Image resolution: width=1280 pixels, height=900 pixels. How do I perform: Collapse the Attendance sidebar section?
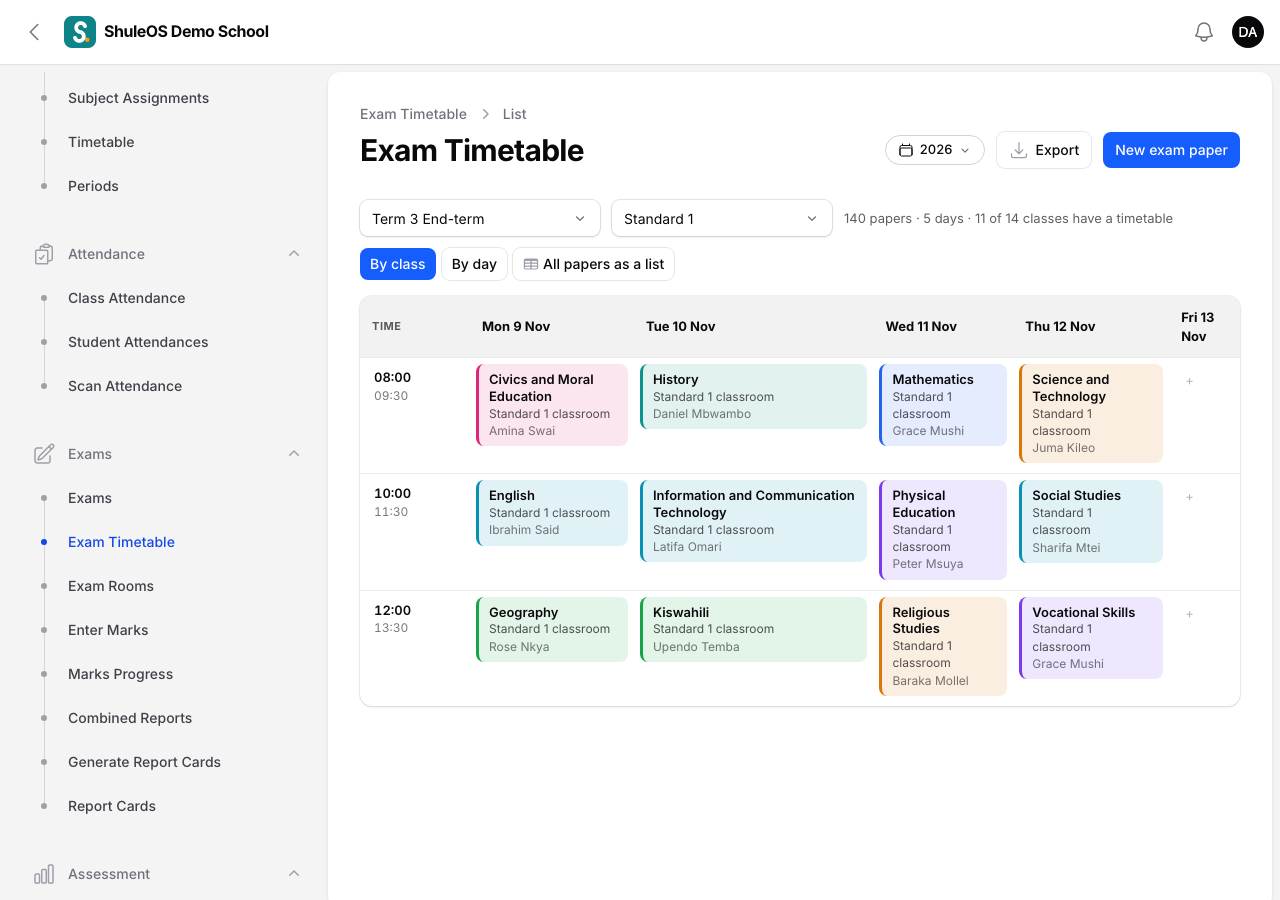click(x=294, y=254)
